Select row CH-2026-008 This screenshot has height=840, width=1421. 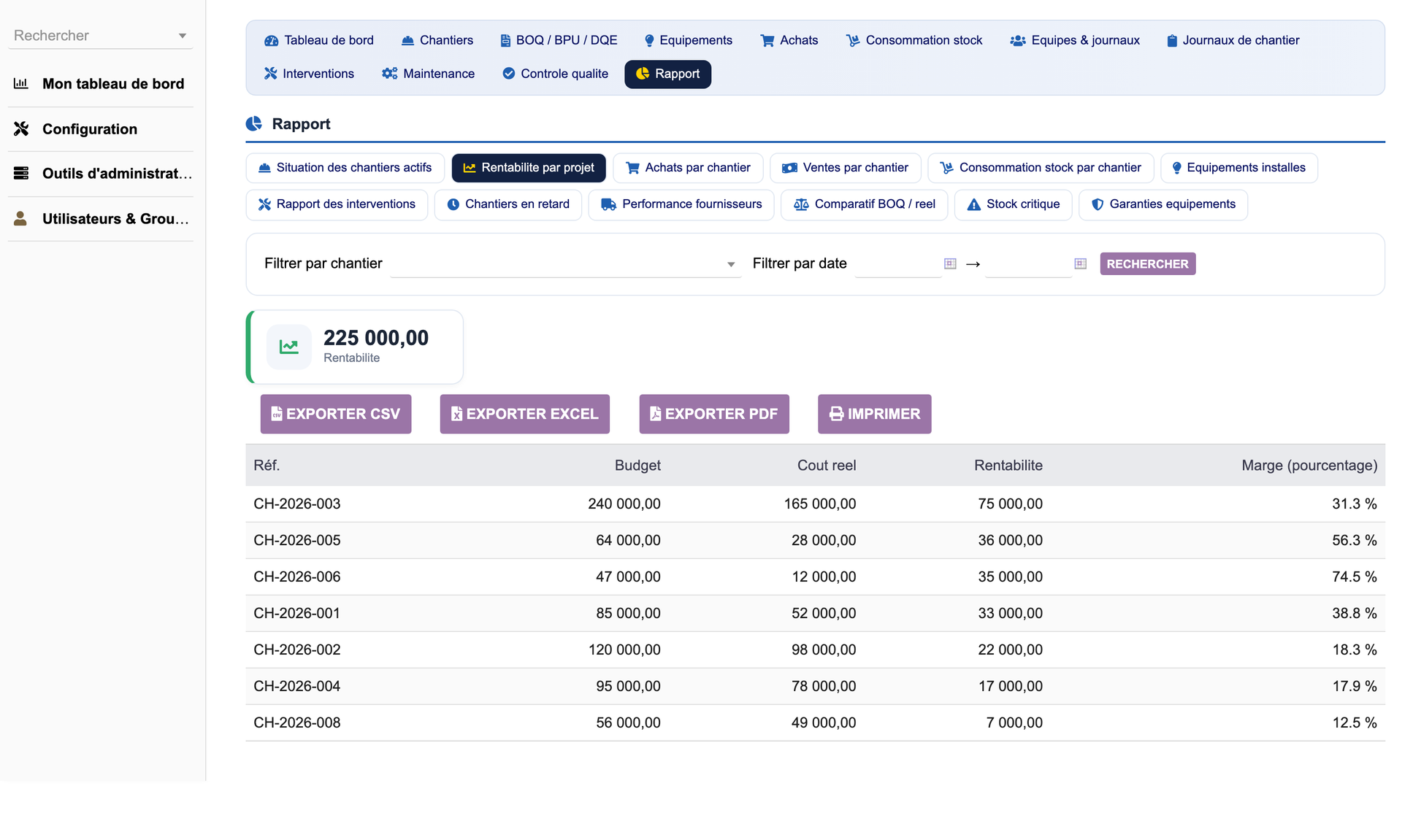click(x=815, y=723)
